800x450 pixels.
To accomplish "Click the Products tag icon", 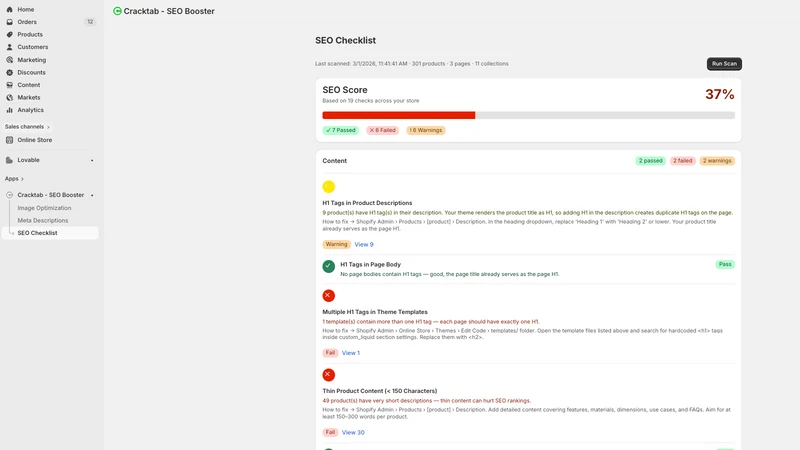I will click(9, 34).
